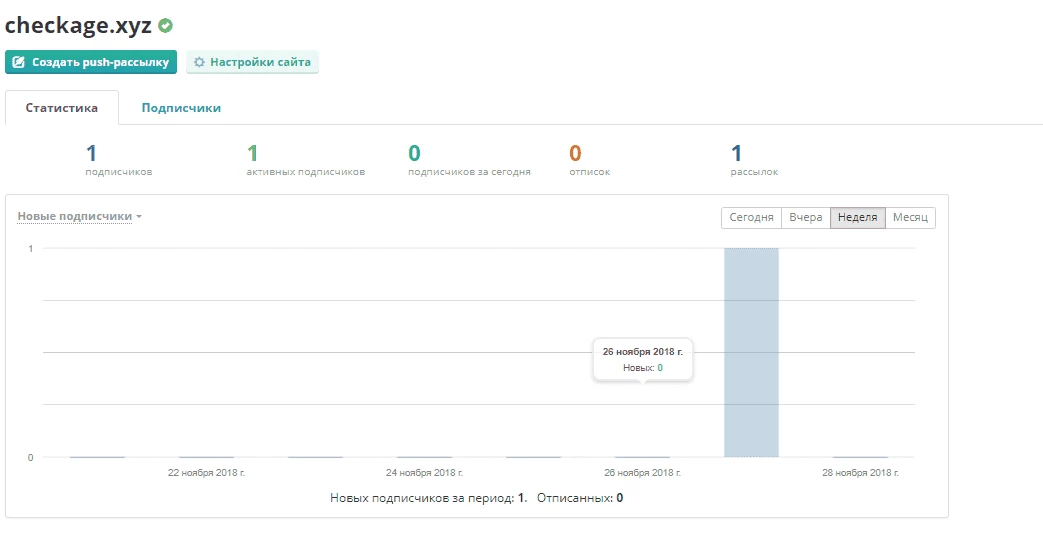Click the активных подписчиков counter label

tap(305, 172)
